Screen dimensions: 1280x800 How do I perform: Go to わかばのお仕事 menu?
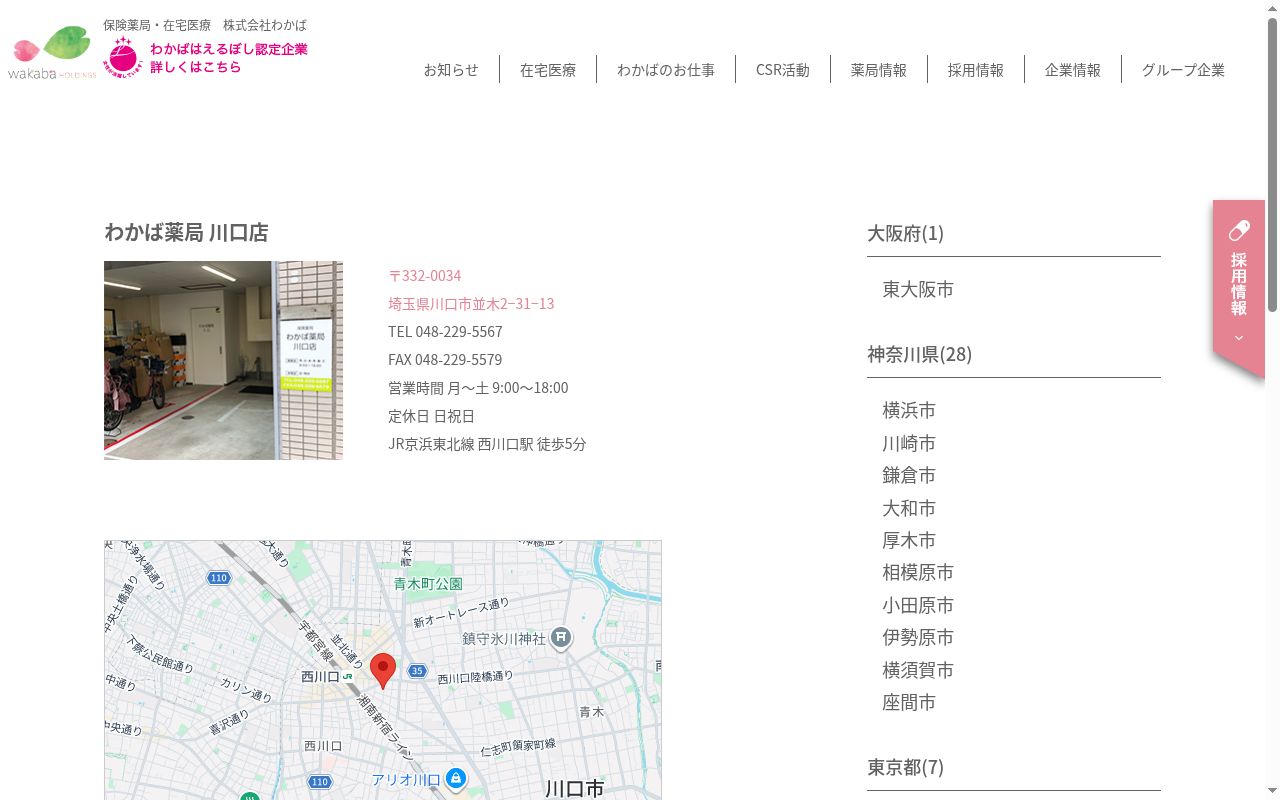(x=666, y=70)
